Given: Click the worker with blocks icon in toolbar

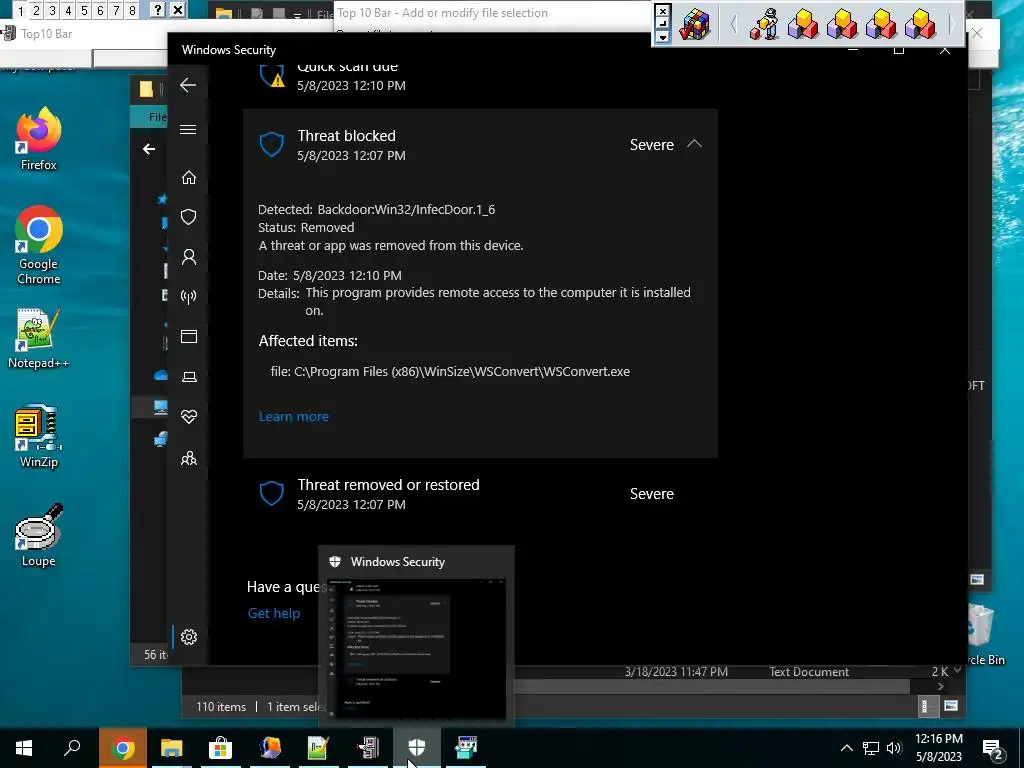Looking at the screenshot, I should click(764, 25).
